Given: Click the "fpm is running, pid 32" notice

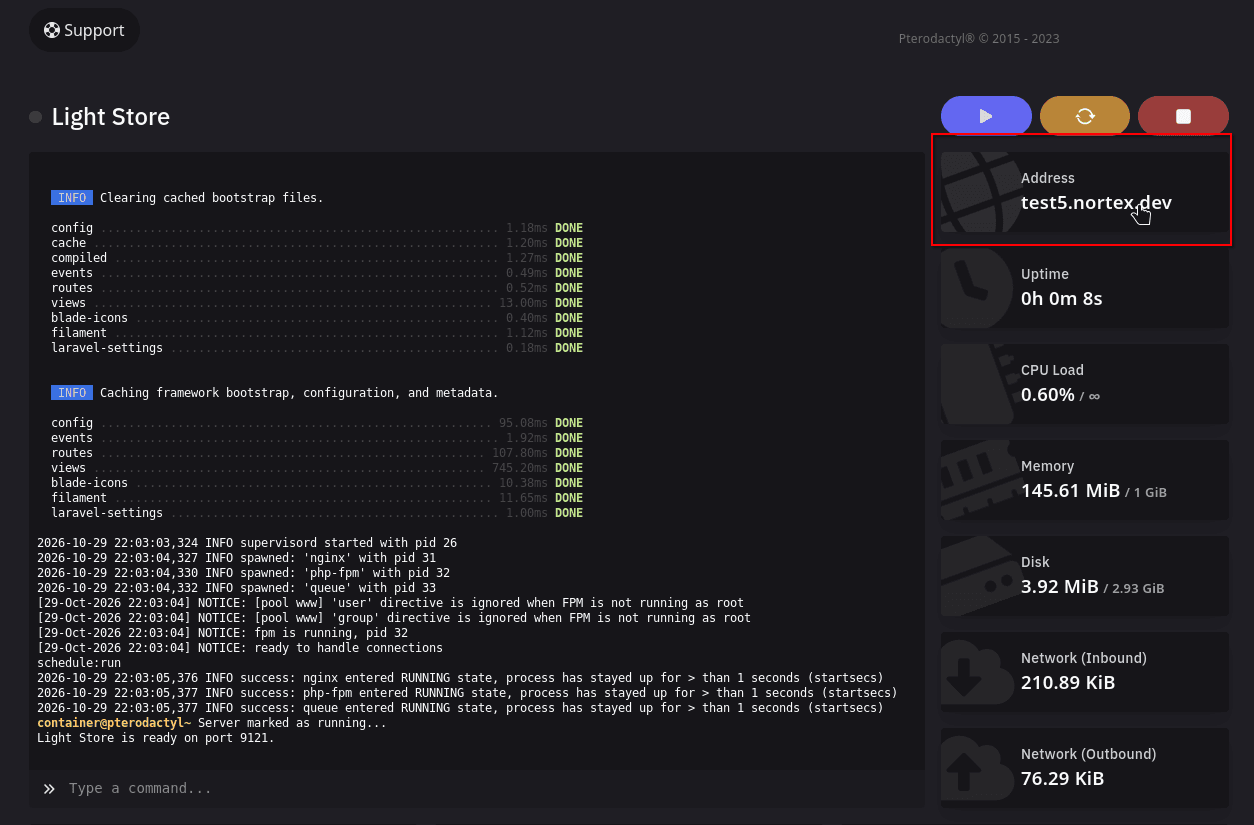Looking at the screenshot, I should (x=222, y=633).
